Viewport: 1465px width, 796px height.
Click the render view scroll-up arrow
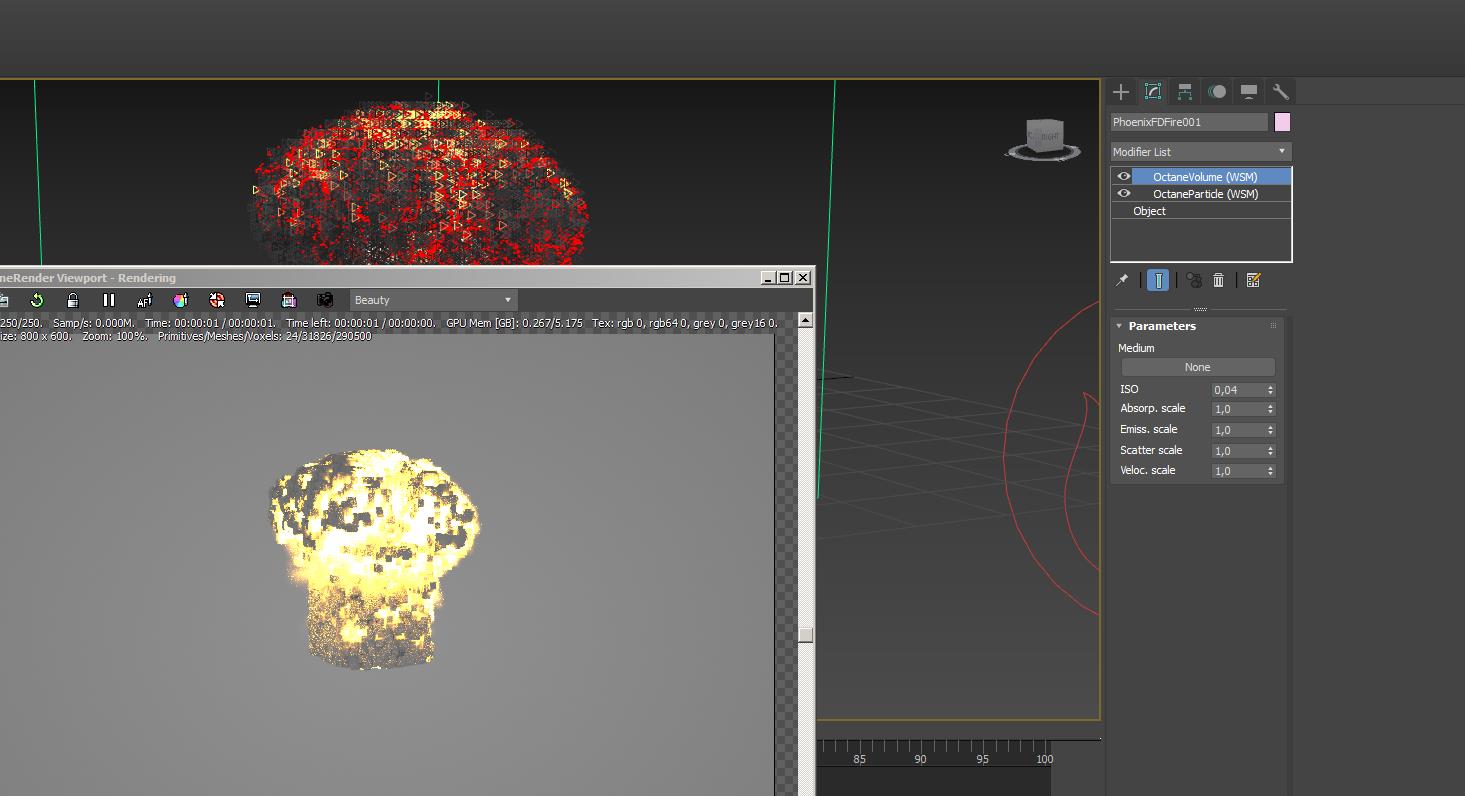tap(806, 321)
